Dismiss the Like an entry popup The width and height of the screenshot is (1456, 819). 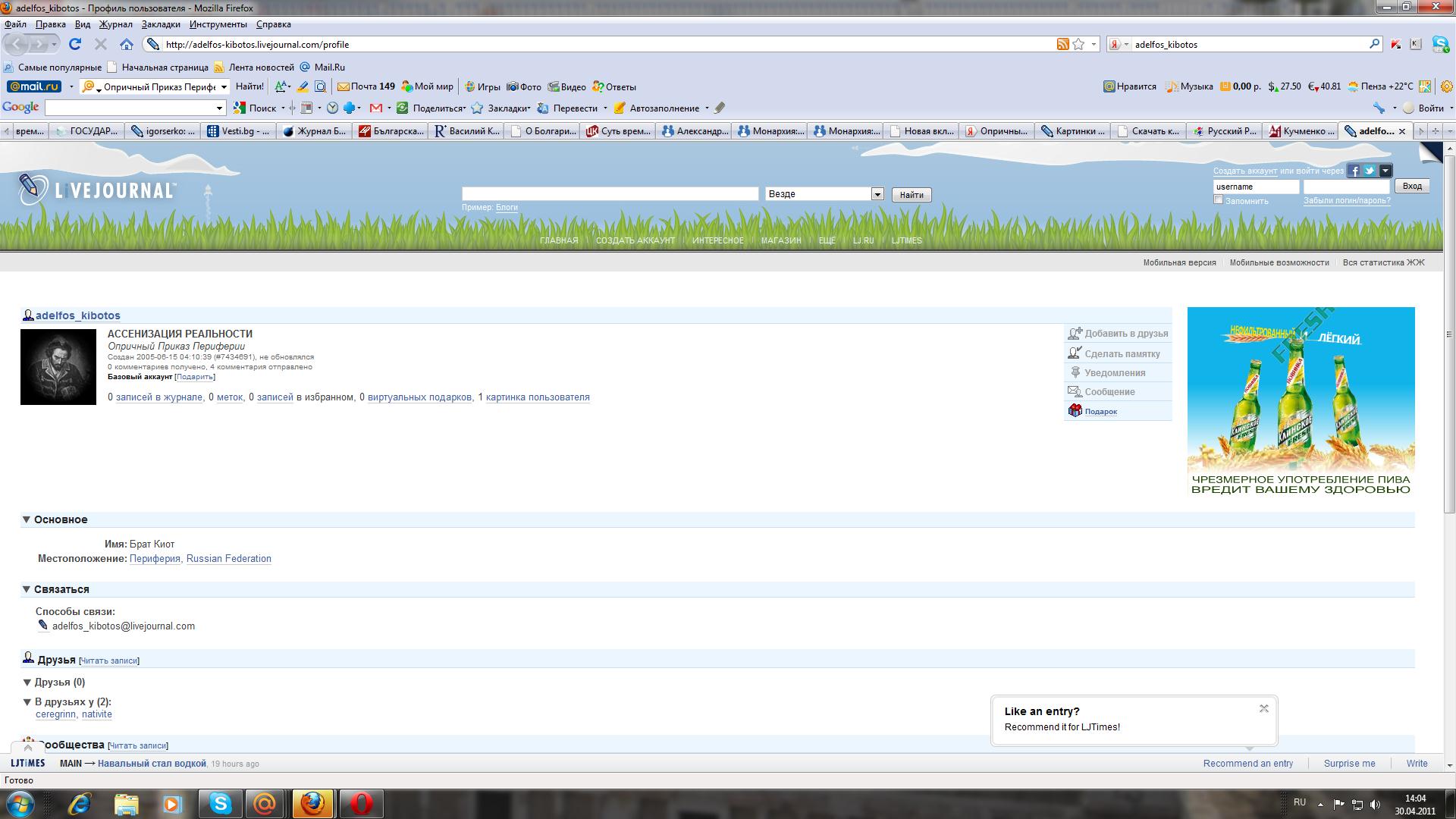pyautogui.click(x=1263, y=708)
